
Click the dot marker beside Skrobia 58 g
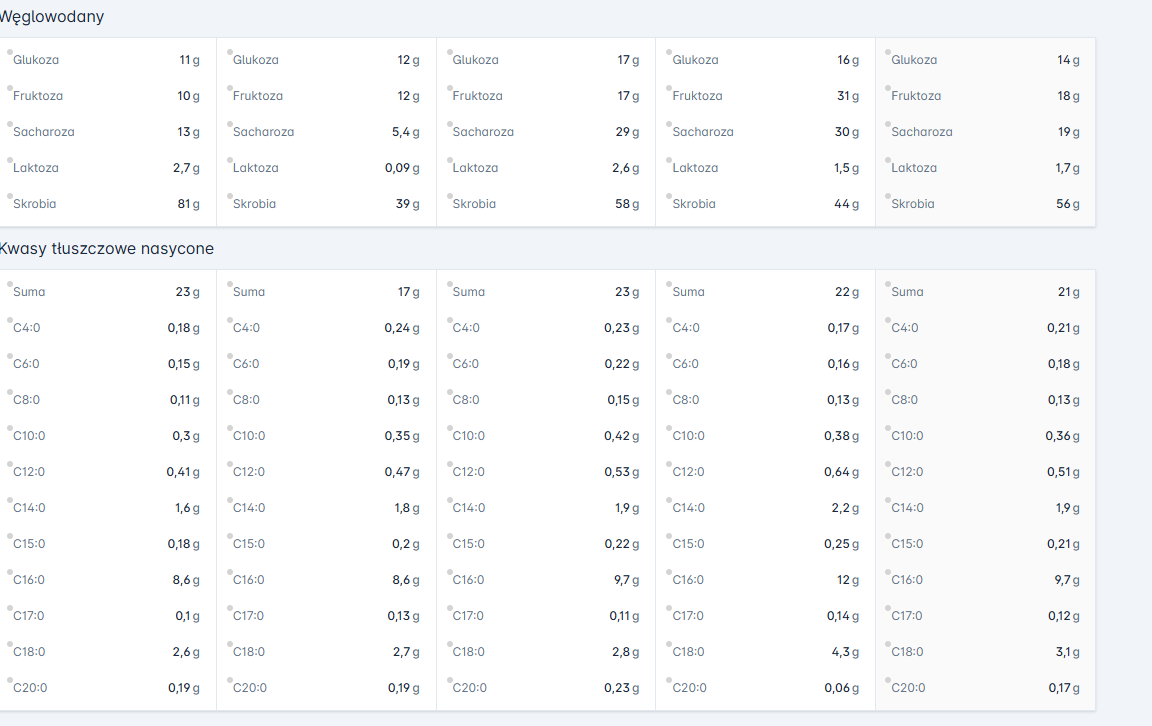[x=449, y=196]
